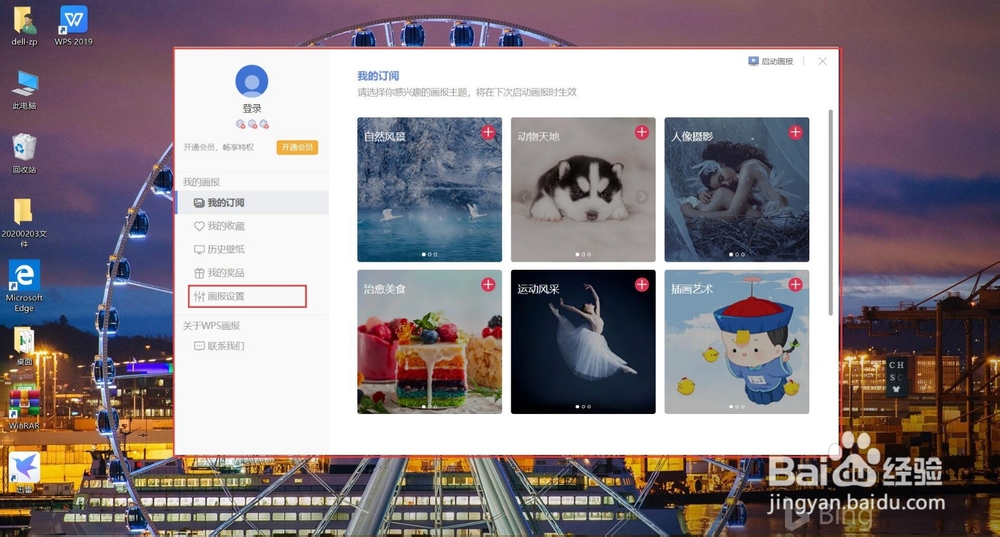This screenshot has height=537, width=1000.
Task: Open the 人像摄影 theme thumbnail
Action: click(737, 189)
